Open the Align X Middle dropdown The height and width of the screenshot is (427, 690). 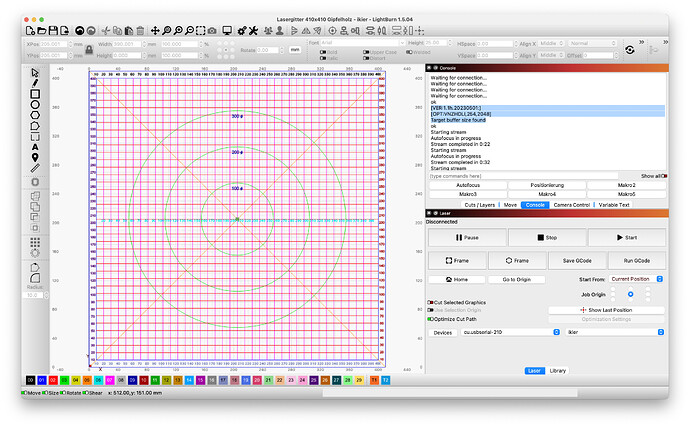[x=551, y=43]
